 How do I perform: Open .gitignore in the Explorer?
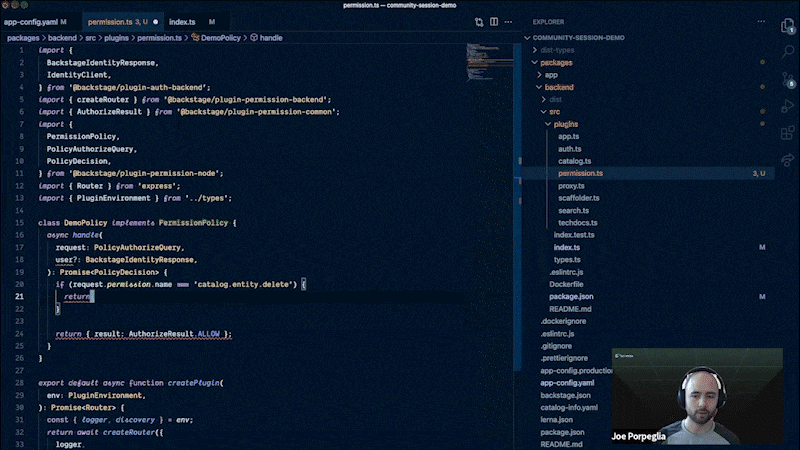click(556, 346)
